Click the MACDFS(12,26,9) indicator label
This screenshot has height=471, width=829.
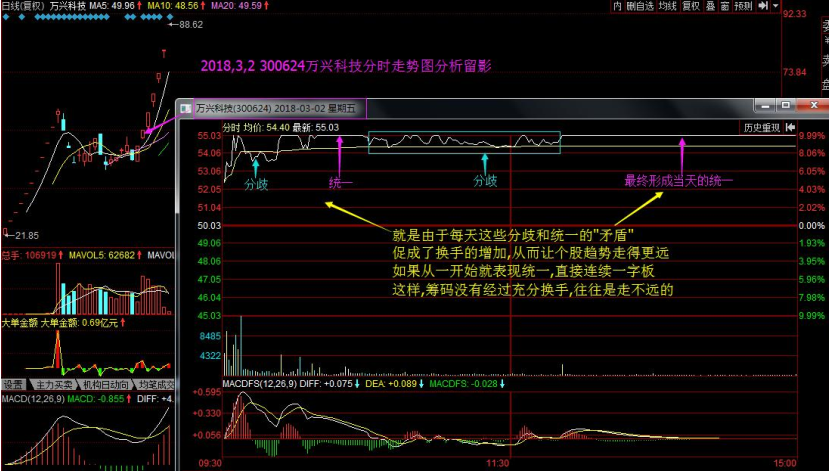click(258, 382)
